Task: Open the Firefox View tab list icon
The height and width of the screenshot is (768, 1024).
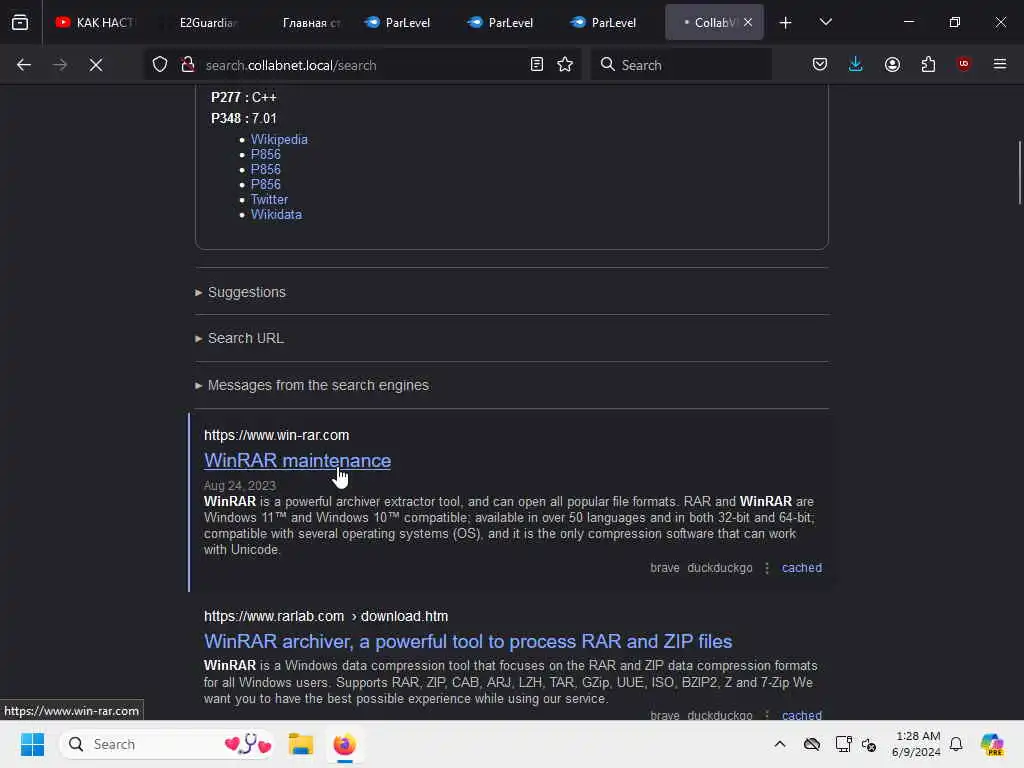Action: pos(20,22)
